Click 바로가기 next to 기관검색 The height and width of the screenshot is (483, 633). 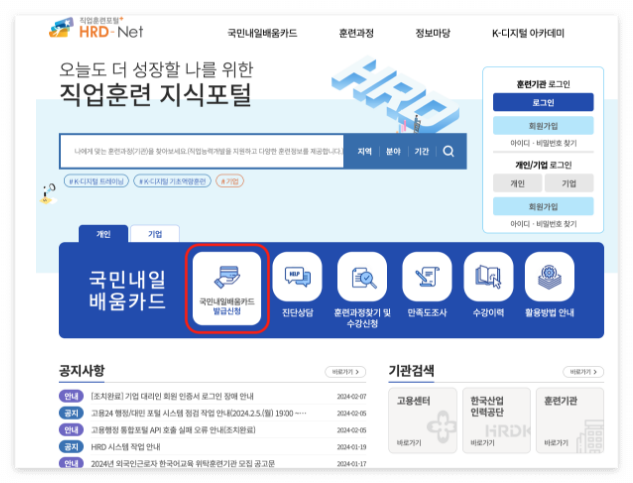tap(583, 372)
